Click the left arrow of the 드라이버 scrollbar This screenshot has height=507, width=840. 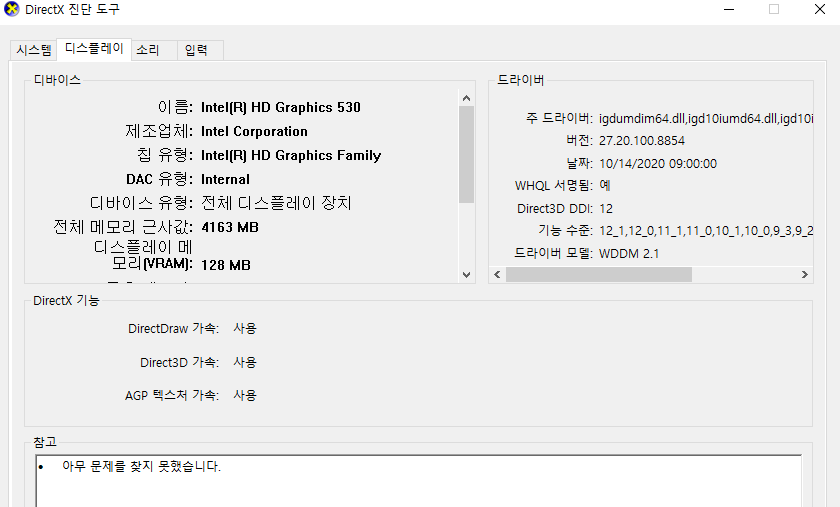[x=497, y=275]
